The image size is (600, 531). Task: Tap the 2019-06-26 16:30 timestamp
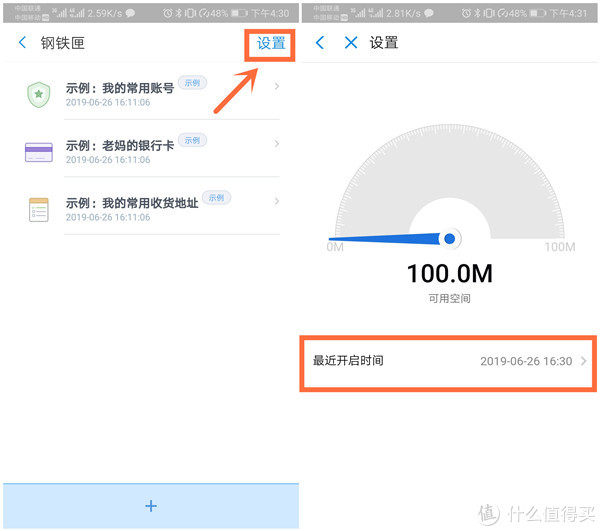(x=526, y=361)
